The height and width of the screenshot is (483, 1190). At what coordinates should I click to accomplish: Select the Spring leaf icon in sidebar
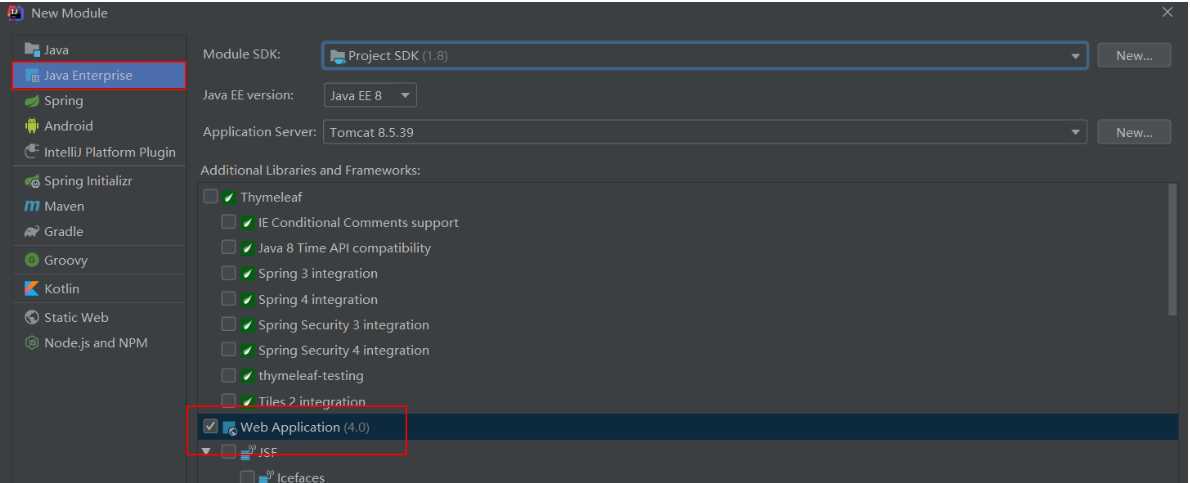click(x=32, y=101)
